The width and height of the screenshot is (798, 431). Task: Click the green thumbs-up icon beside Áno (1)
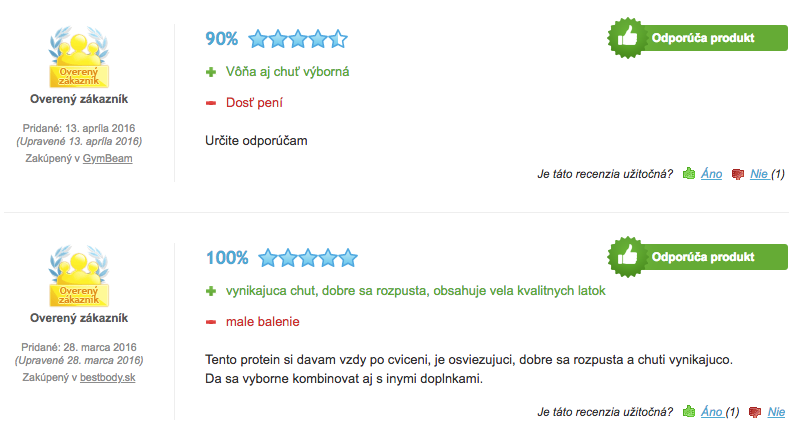[689, 411]
